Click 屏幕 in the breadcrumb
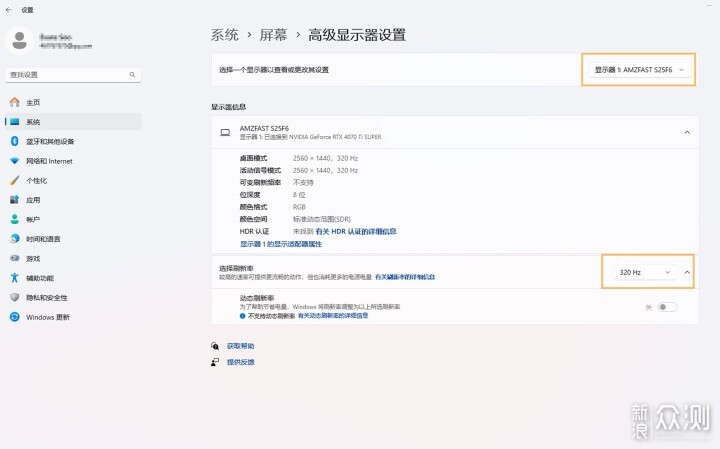This screenshot has width=720, height=449. click(273, 35)
